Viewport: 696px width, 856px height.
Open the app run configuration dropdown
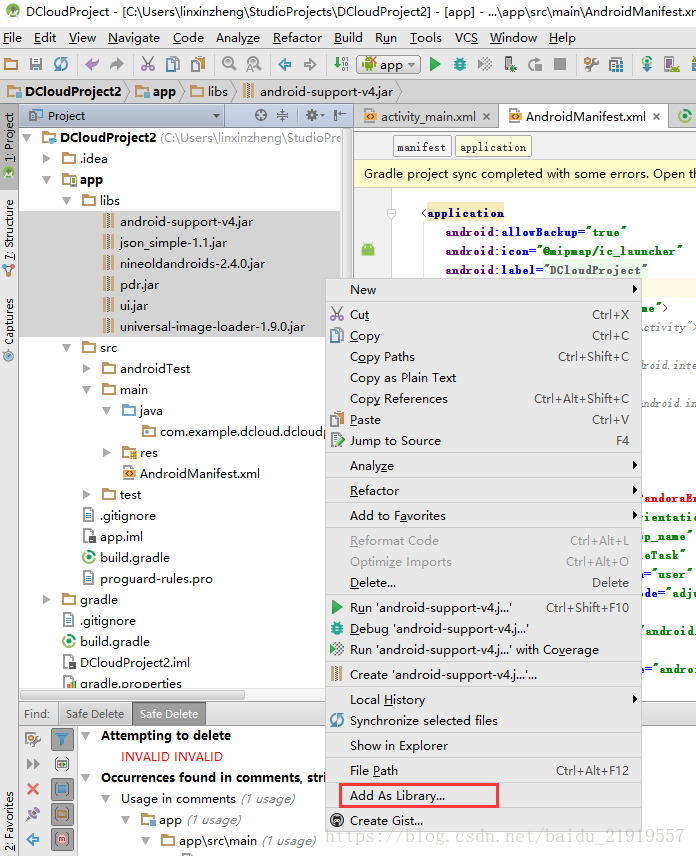coord(389,64)
